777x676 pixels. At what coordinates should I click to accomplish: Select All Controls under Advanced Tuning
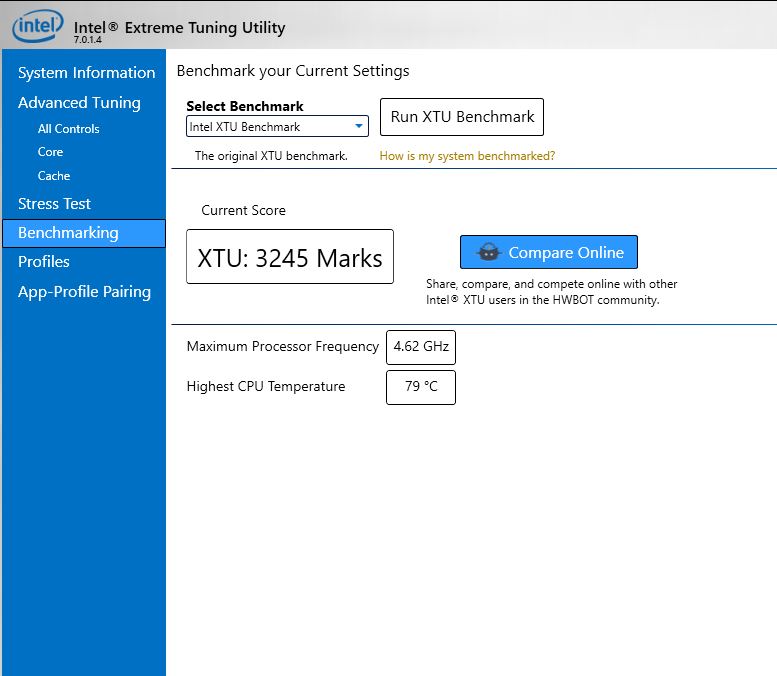pyautogui.click(x=68, y=129)
